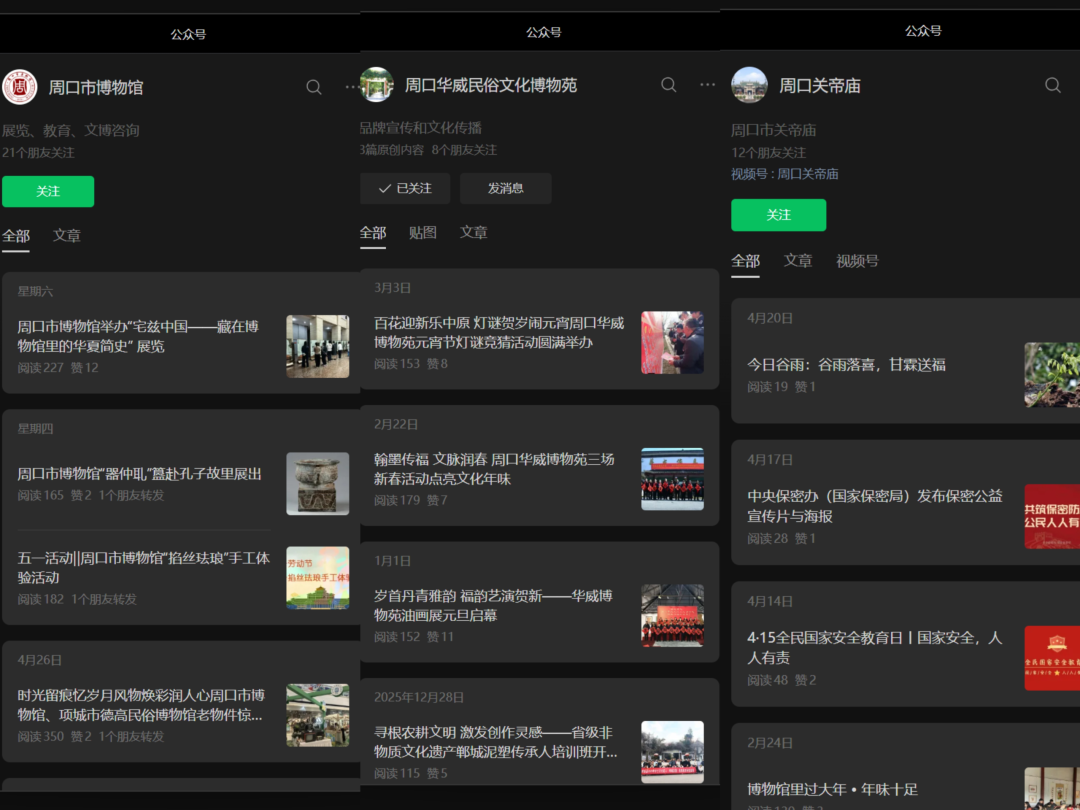Select 视频号 tab in 周口关帝庙

coord(858,261)
